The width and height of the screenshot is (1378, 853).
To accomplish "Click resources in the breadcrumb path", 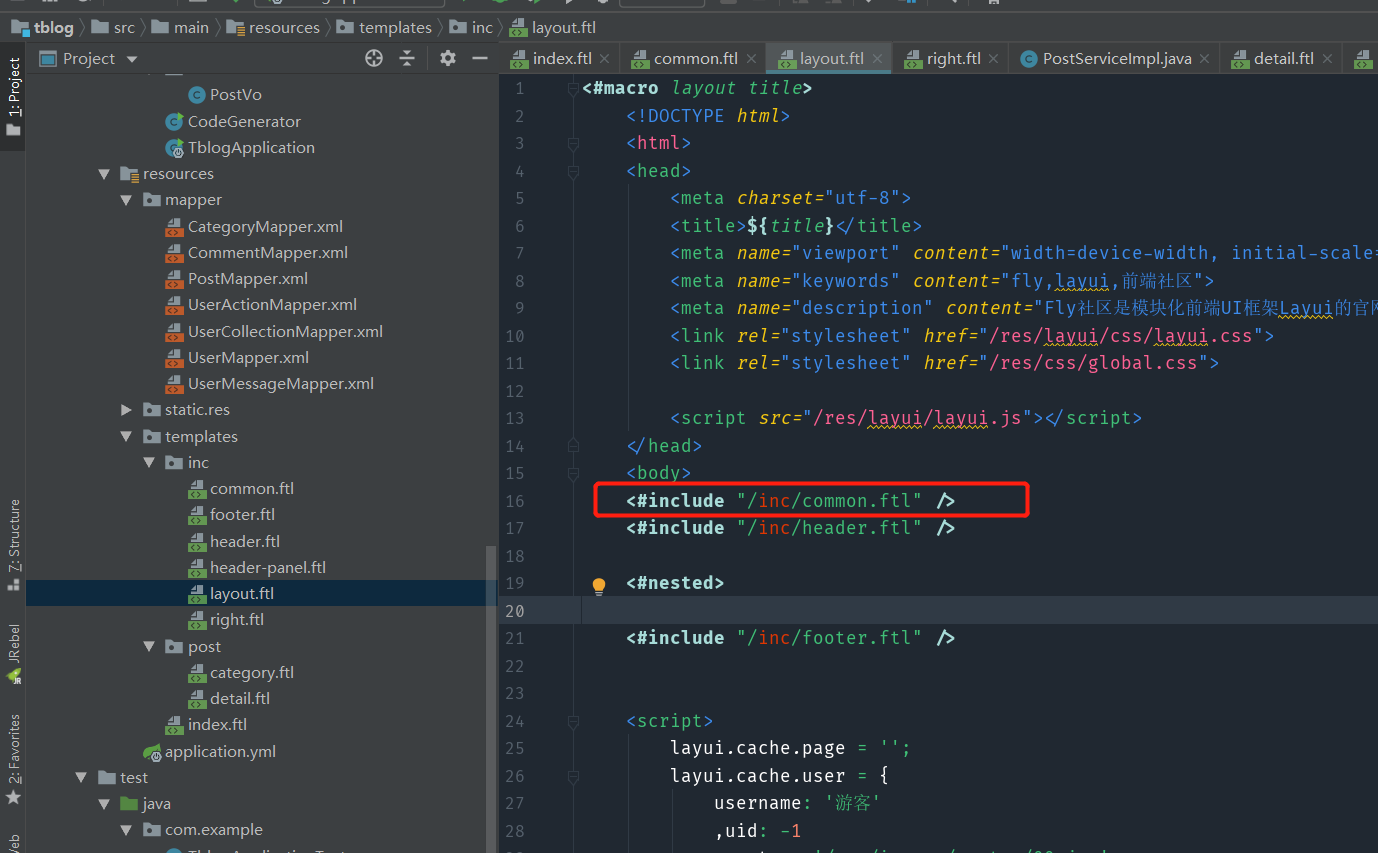I will [284, 27].
